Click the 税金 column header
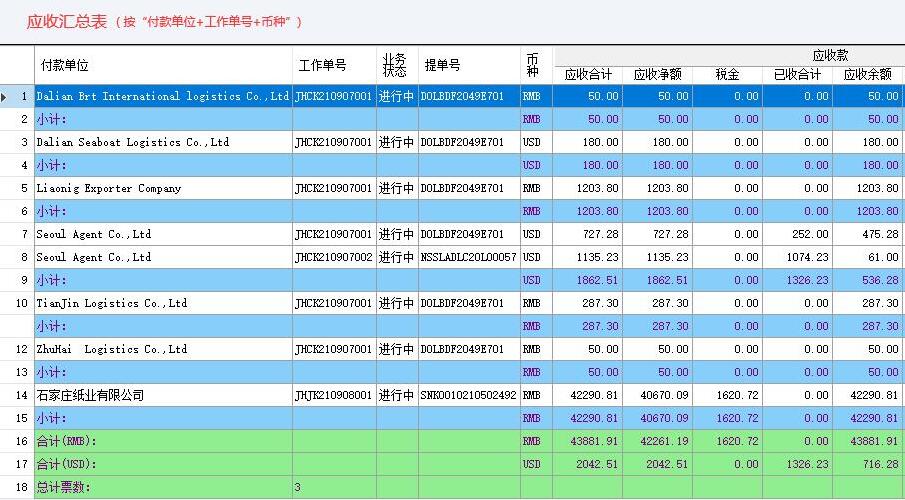The width and height of the screenshot is (905, 500). click(x=727, y=74)
